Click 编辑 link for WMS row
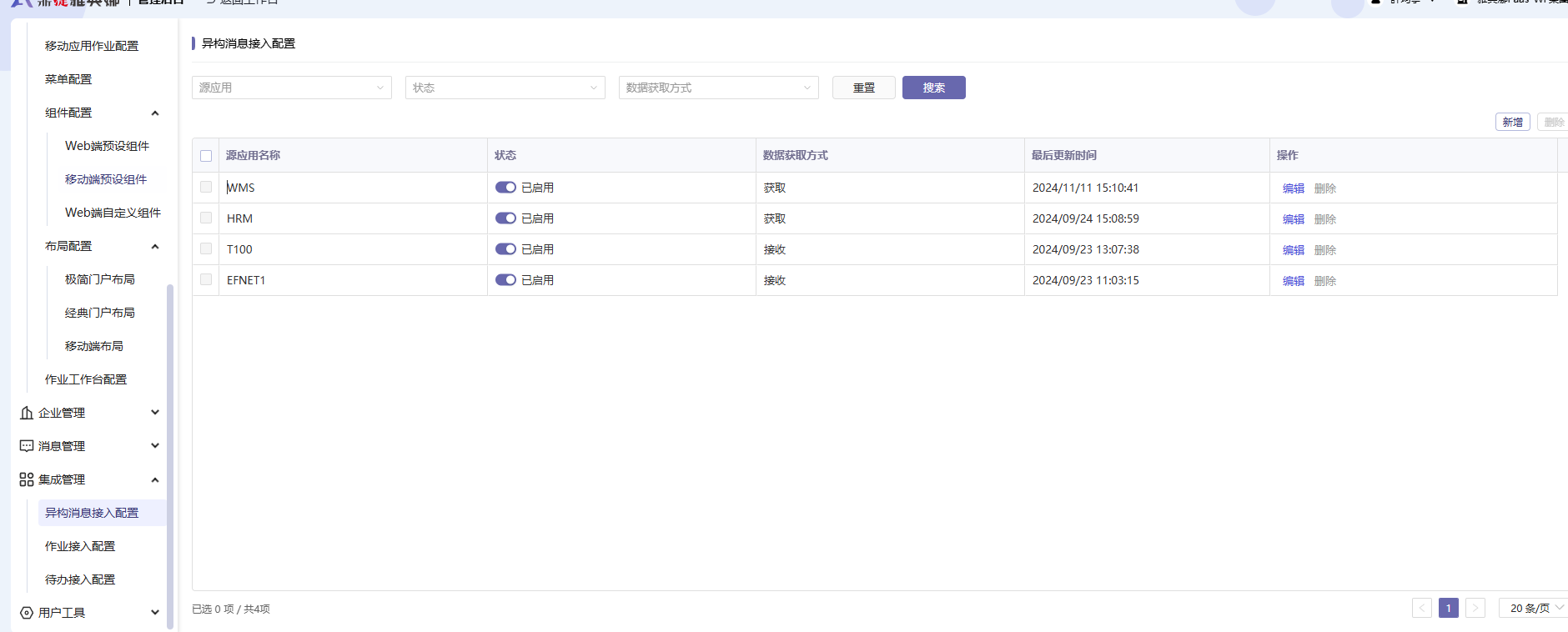Image resolution: width=1568 pixels, height=632 pixels. (1294, 188)
